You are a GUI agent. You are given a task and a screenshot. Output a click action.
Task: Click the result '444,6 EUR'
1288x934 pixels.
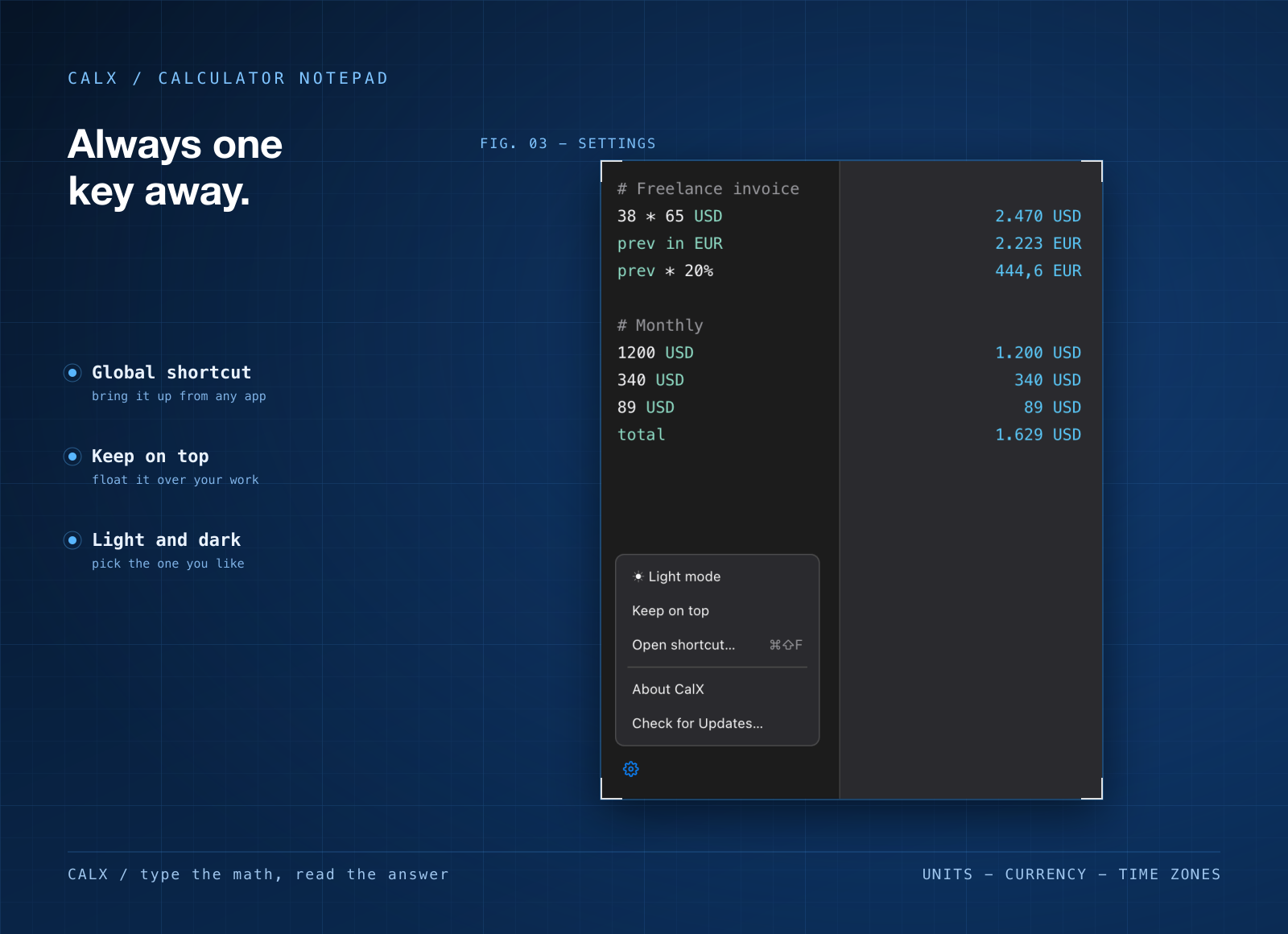(x=1038, y=271)
